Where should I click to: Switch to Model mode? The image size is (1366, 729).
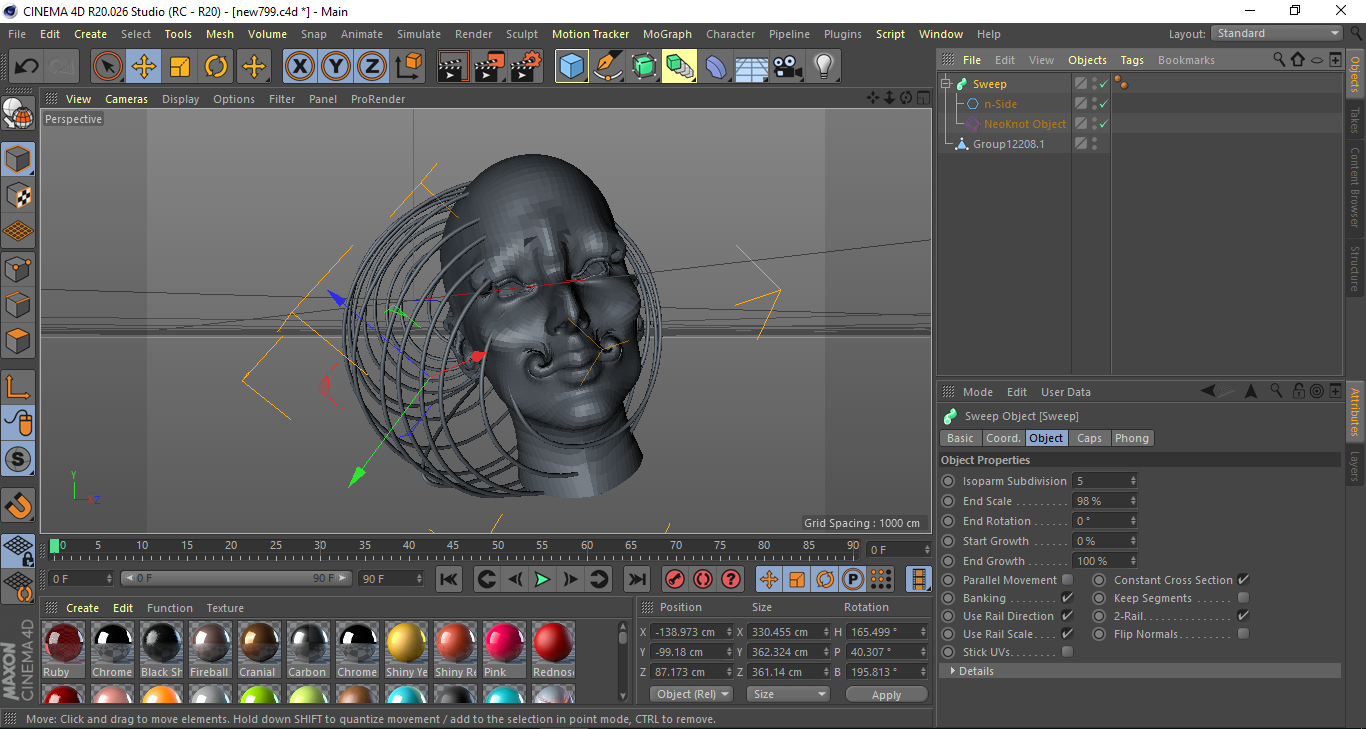[18, 160]
